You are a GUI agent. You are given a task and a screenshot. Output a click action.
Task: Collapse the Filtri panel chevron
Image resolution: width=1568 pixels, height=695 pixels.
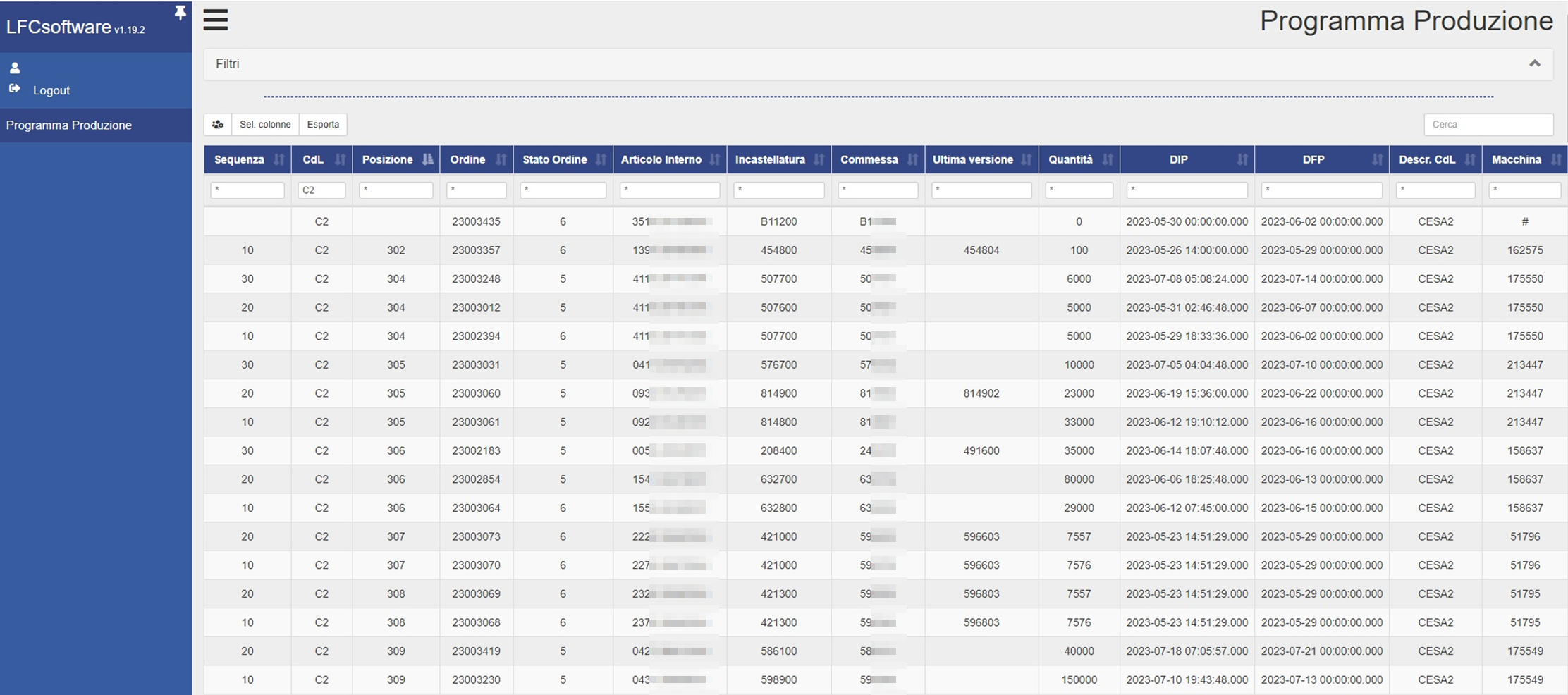tap(1535, 63)
